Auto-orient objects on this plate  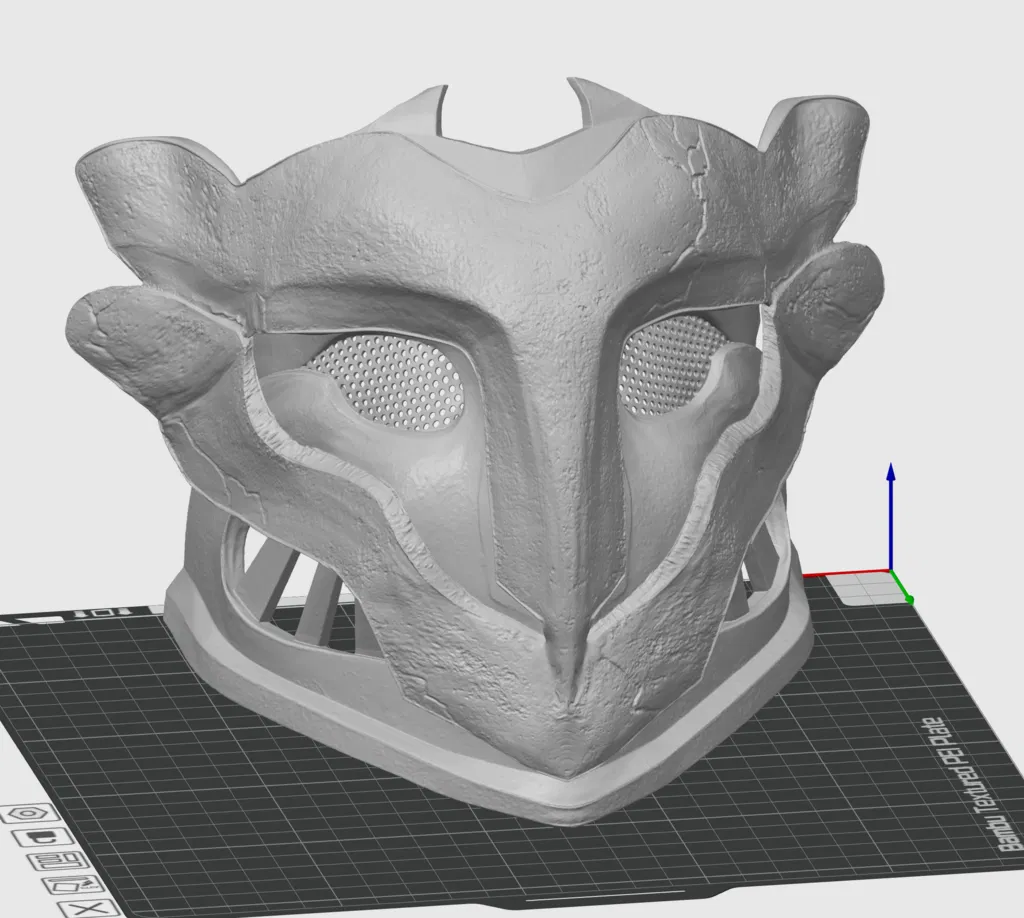71,886
